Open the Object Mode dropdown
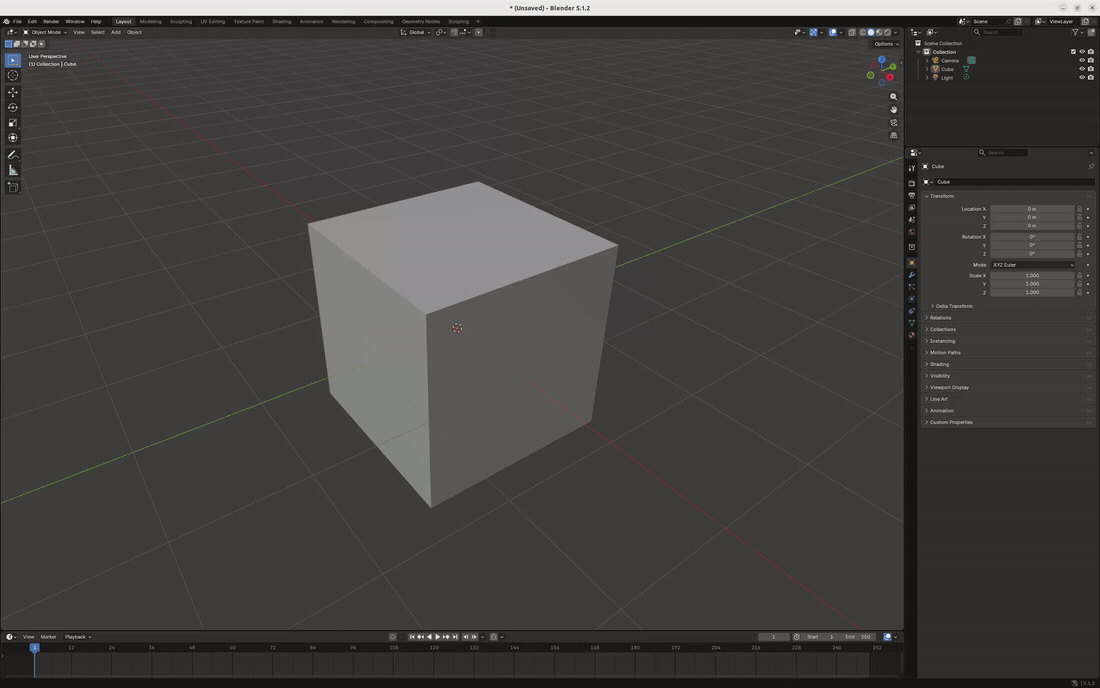 (45, 32)
